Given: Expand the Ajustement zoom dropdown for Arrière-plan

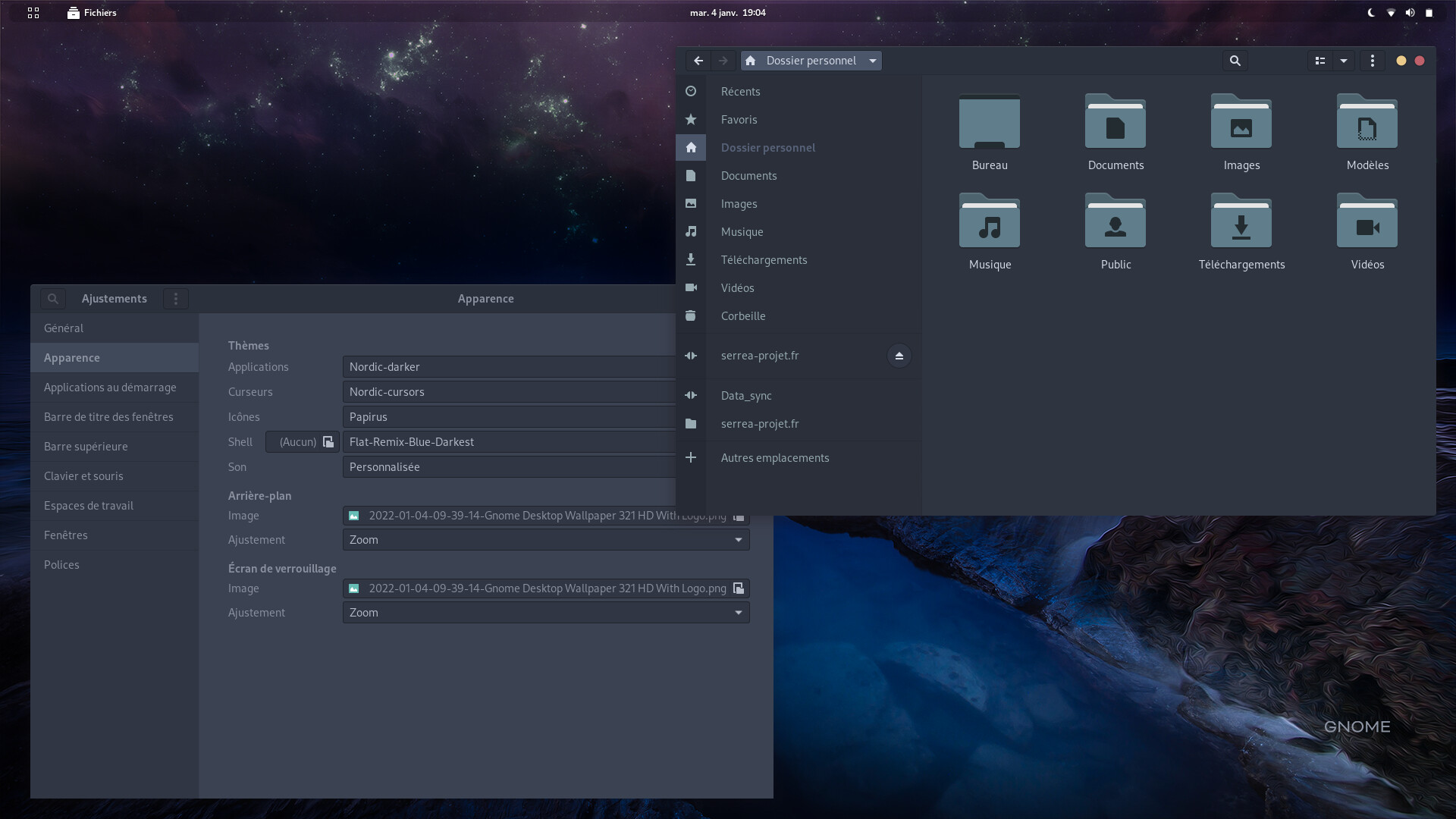Looking at the screenshot, I should click(738, 540).
